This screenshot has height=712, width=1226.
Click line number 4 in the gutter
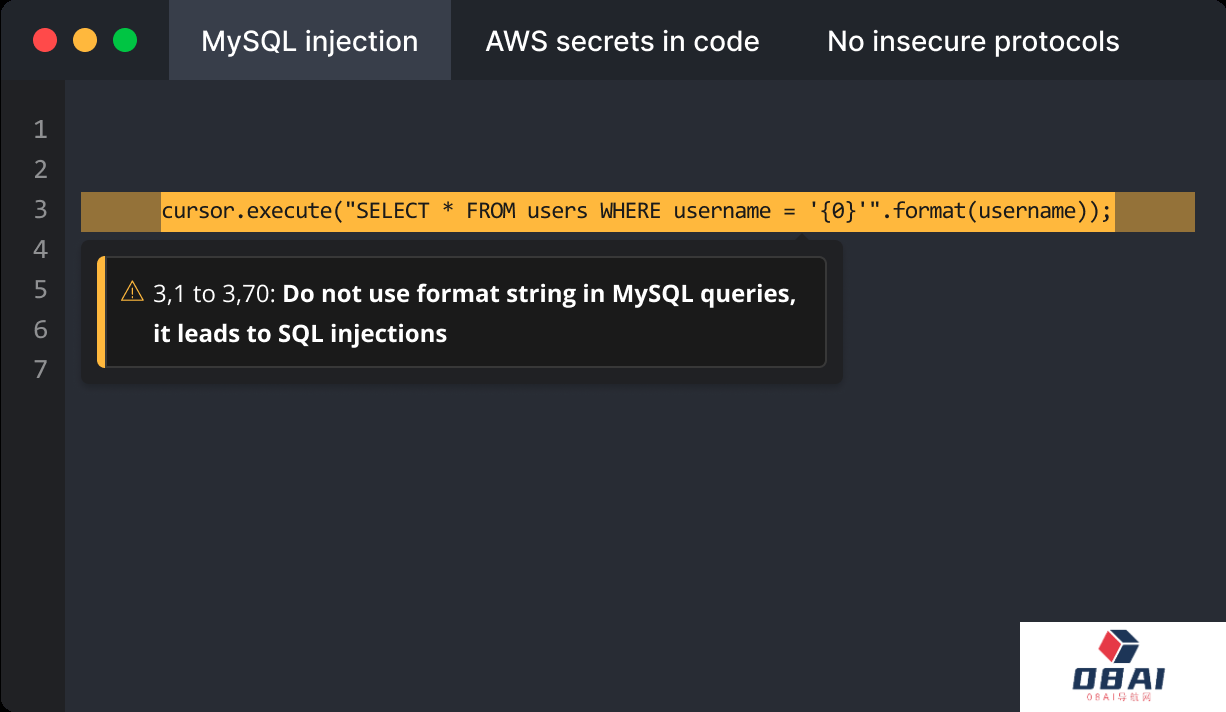(x=41, y=249)
